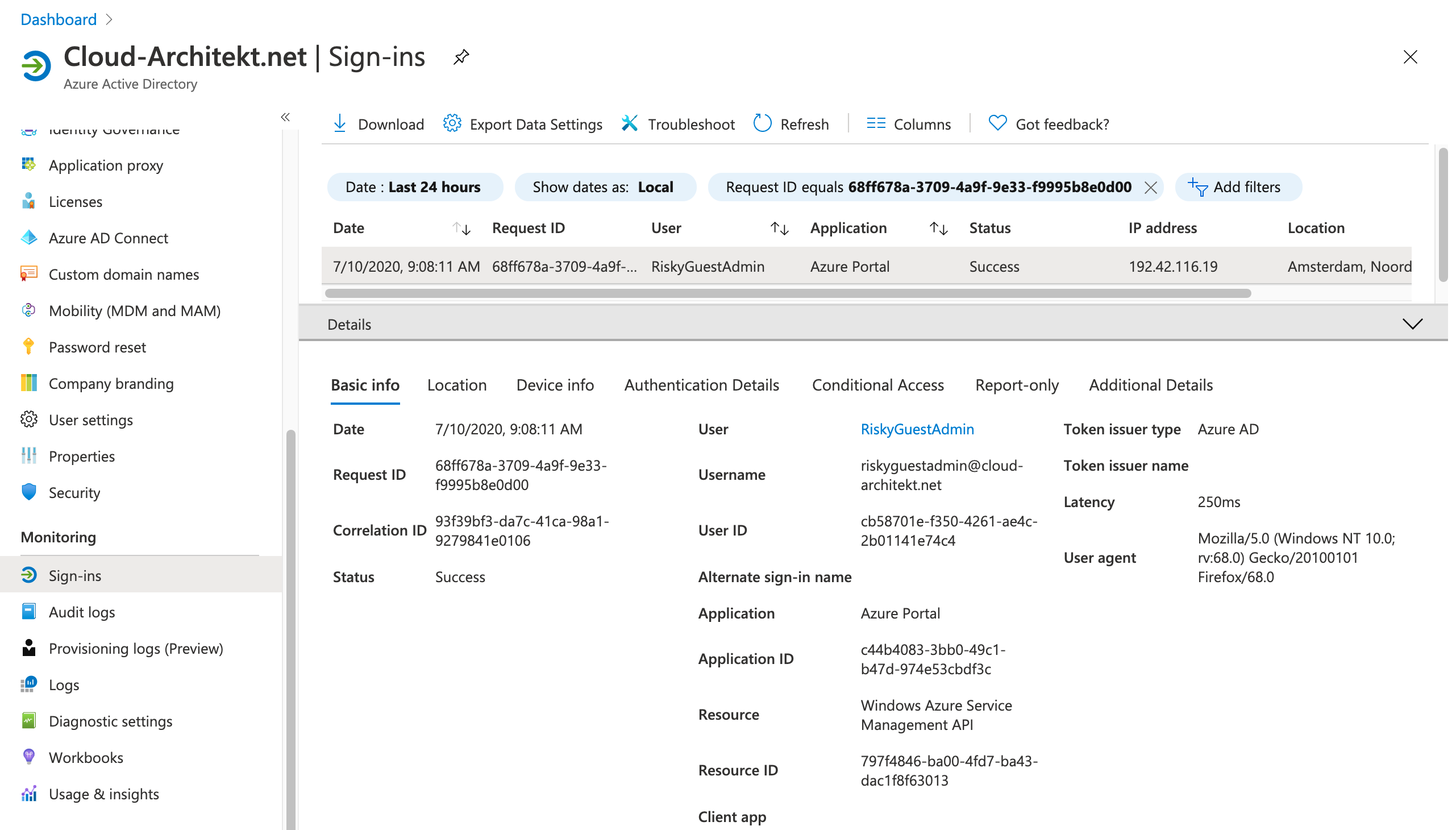Click the Download arrow icon
The image size is (1456, 830).
[340, 124]
